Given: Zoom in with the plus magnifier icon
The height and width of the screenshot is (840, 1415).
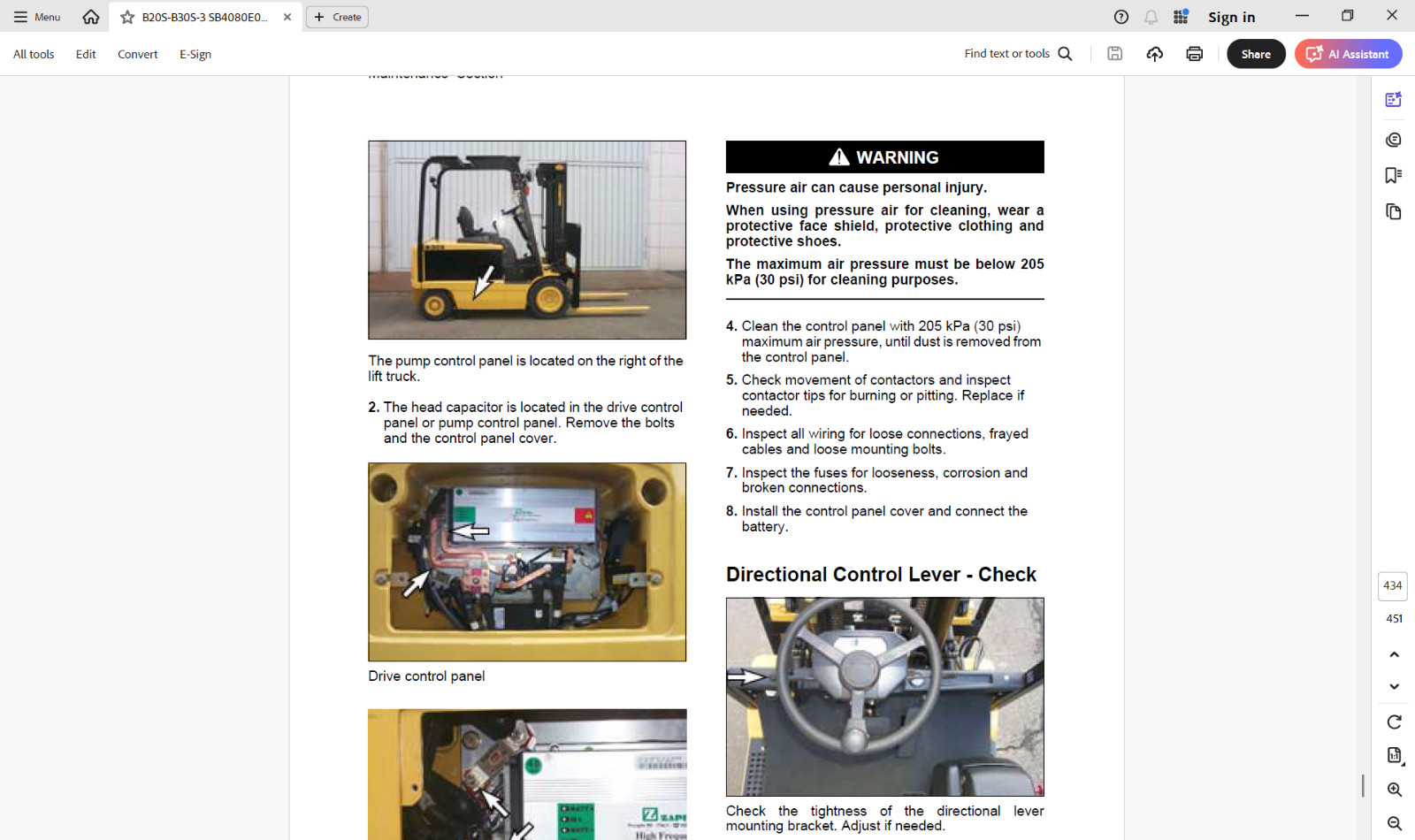Looking at the screenshot, I should 1394,790.
